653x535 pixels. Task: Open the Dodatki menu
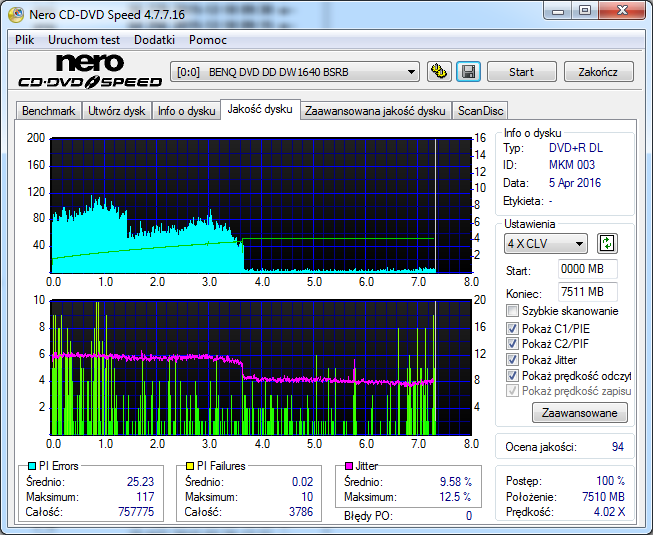(155, 40)
